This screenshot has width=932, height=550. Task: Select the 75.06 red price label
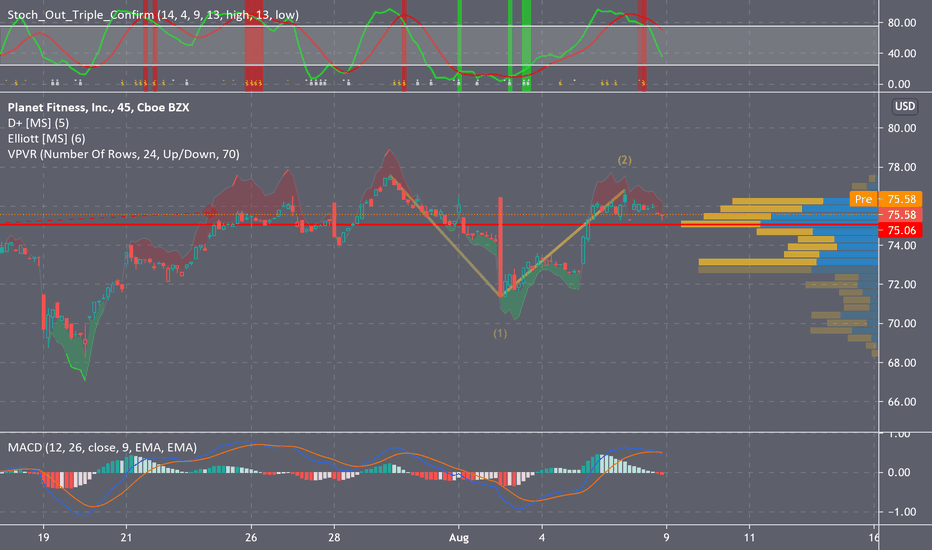(x=901, y=231)
